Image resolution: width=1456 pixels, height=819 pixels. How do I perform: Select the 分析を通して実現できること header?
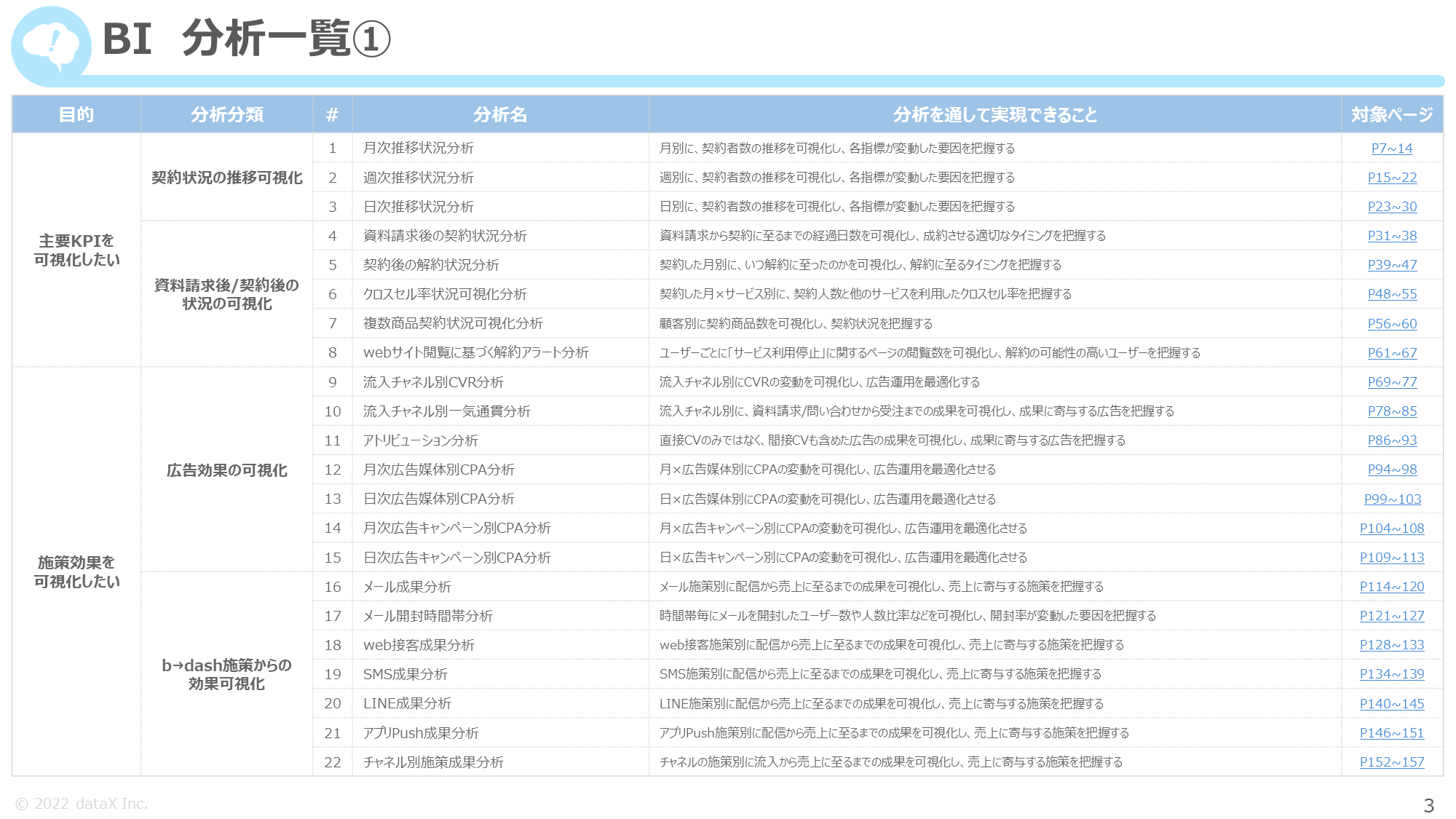click(x=995, y=114)
